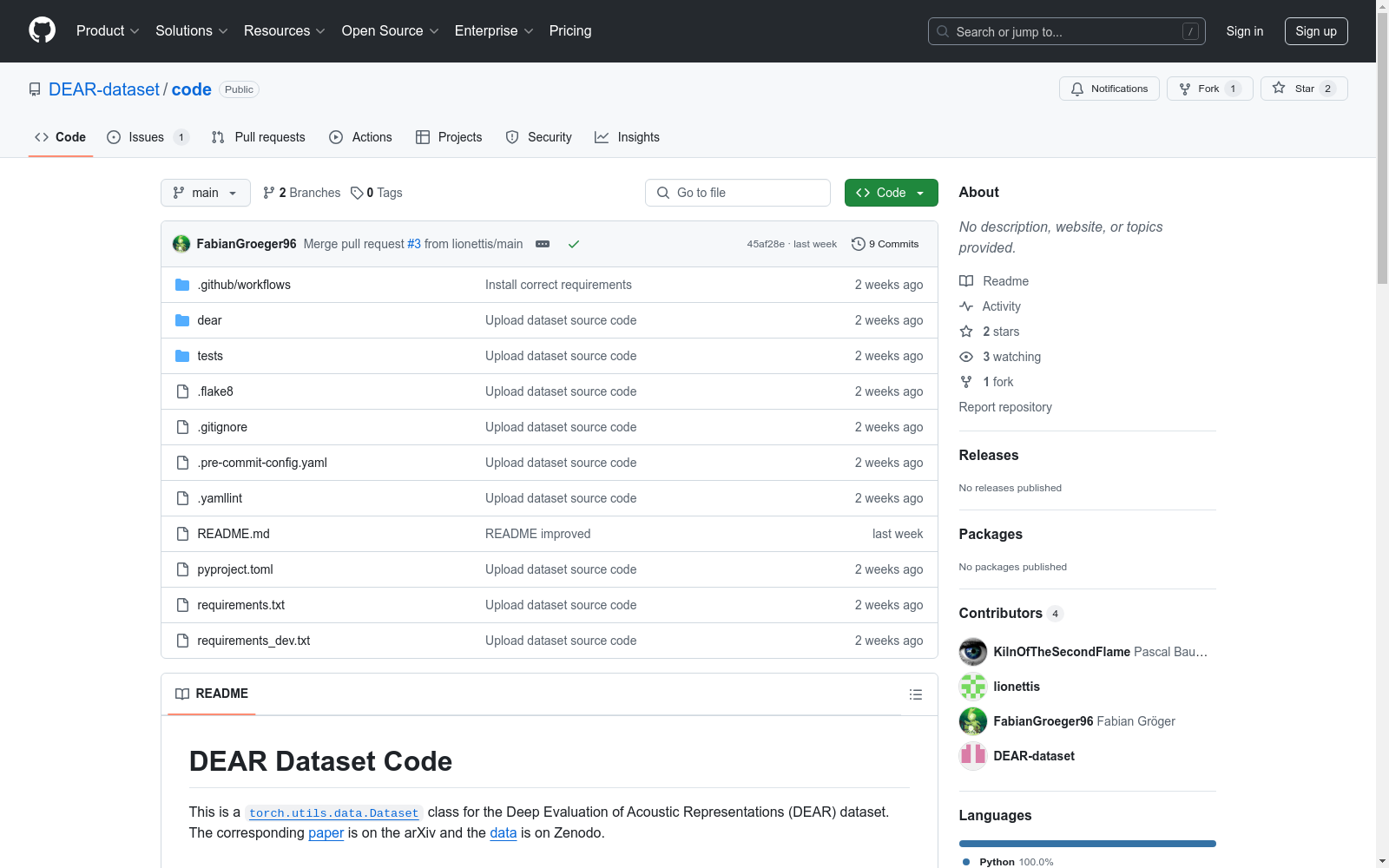This screenshot has height=868, width=1389.
Task: Open the Pull requests tab
Action: 259,137
